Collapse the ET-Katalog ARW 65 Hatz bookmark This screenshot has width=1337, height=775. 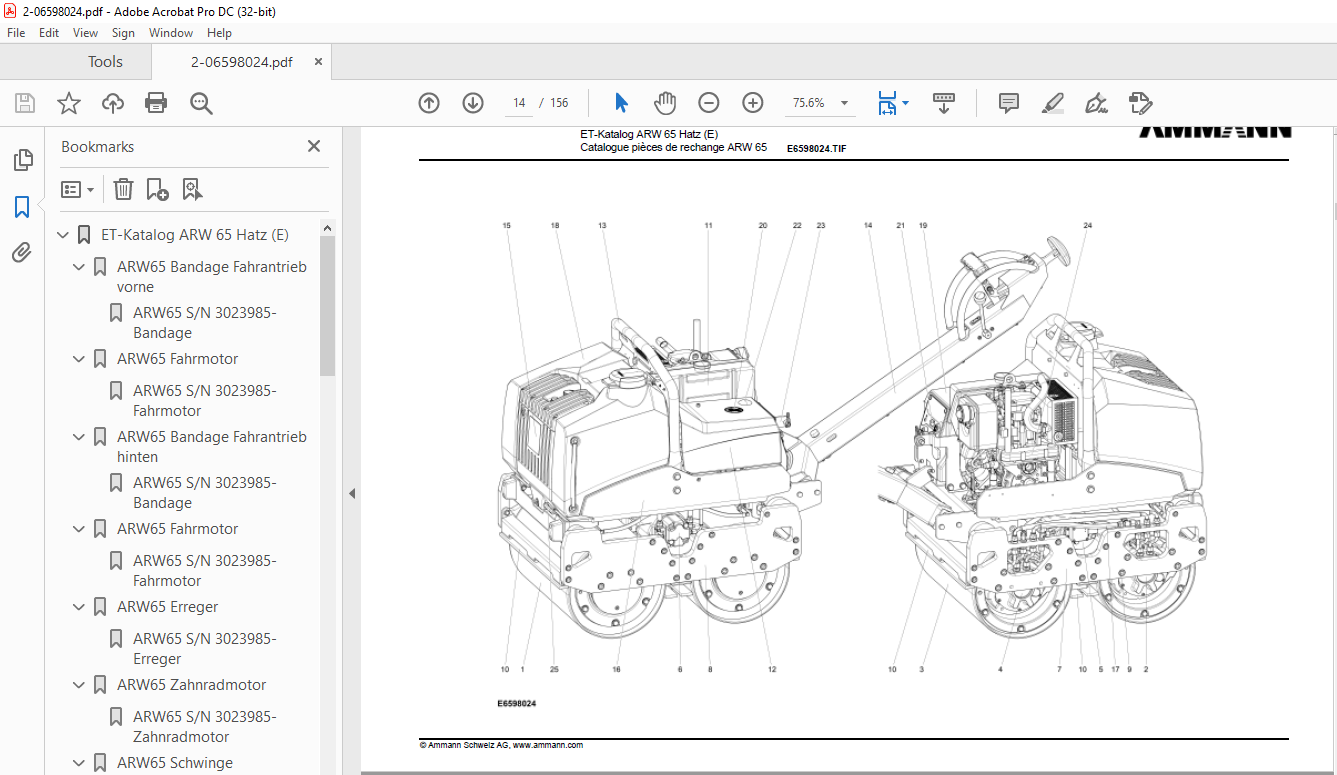(63, 235)
